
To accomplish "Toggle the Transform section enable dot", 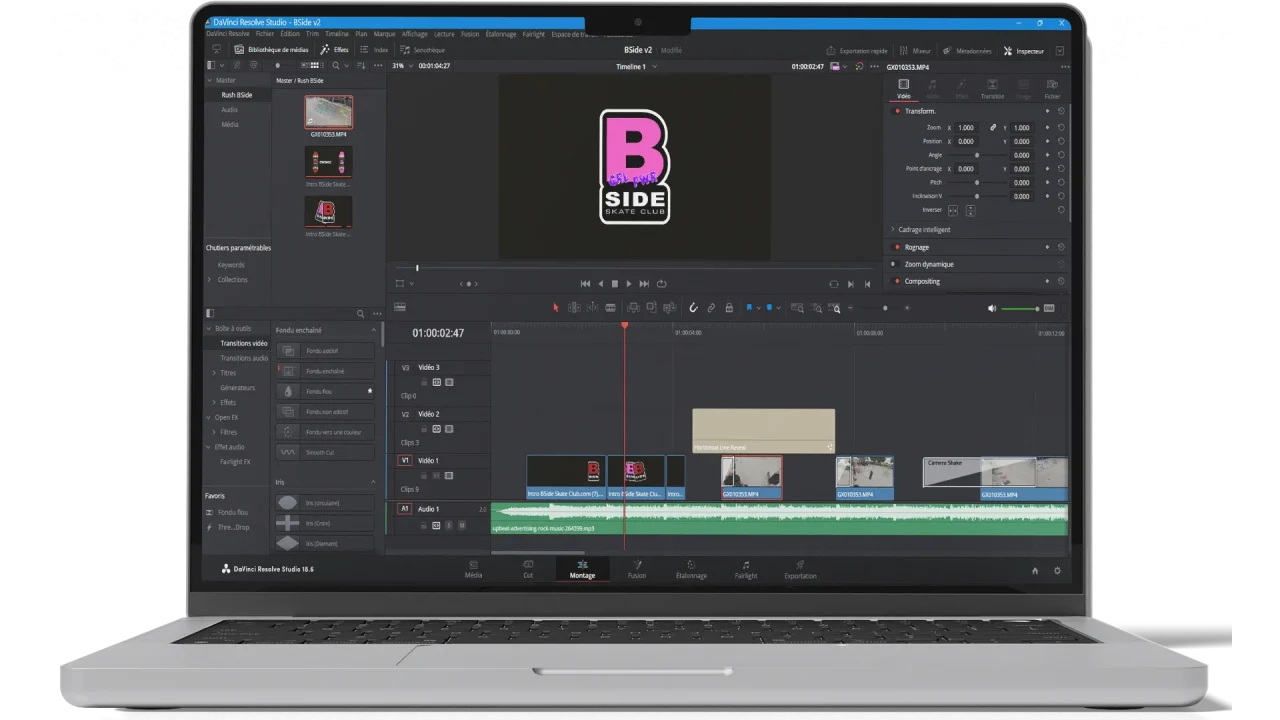I will (897, 111).
